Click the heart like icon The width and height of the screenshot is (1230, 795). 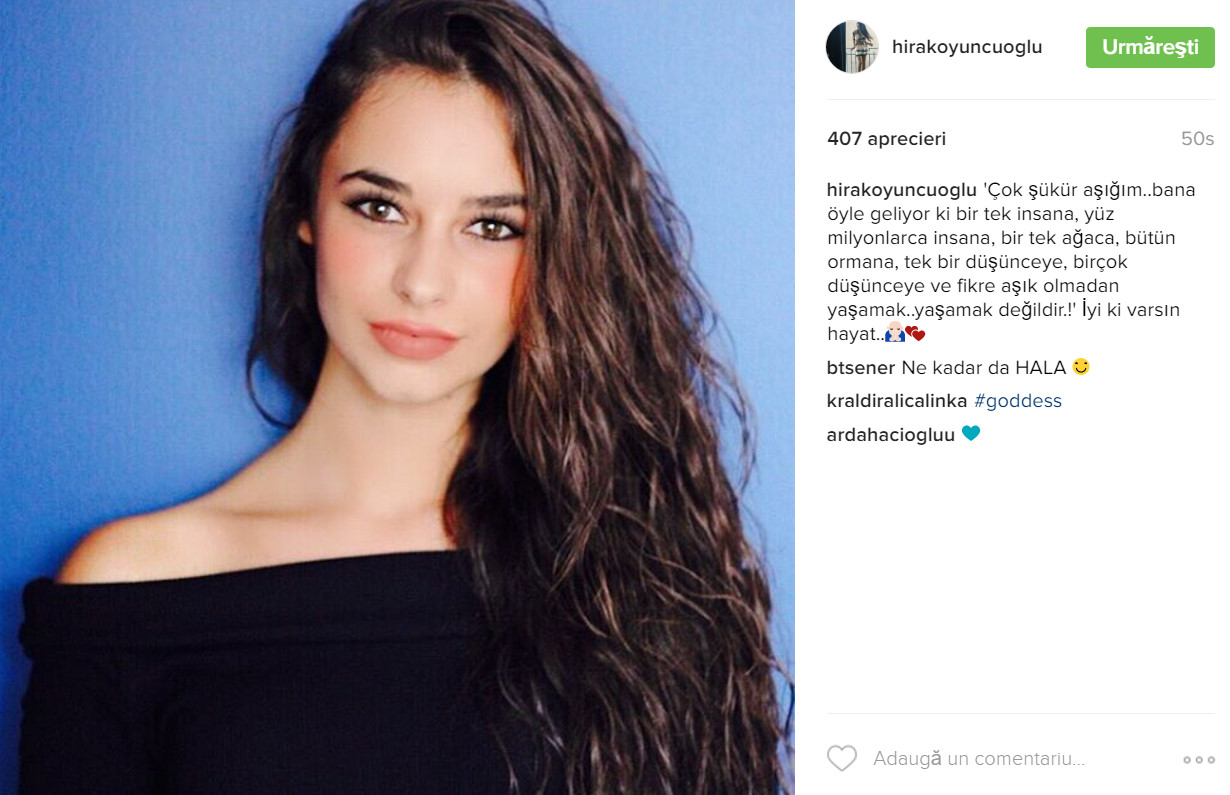point(842,759)
